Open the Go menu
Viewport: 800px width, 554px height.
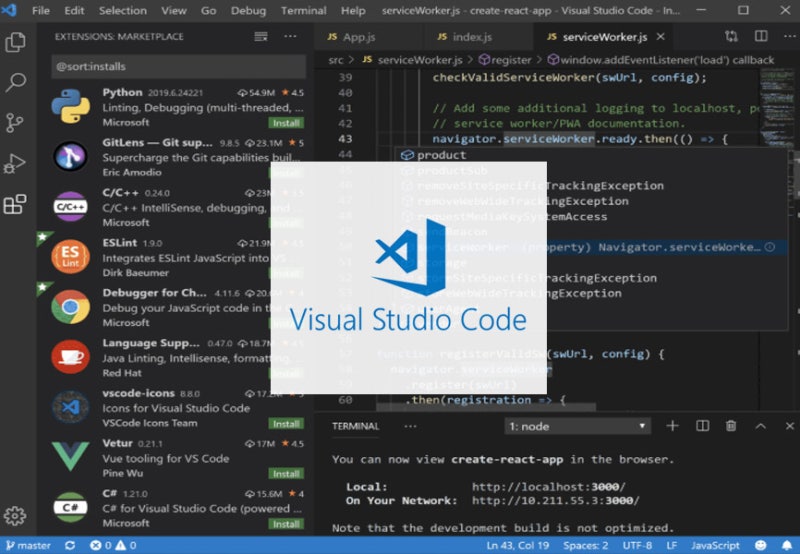click(208, 10)
